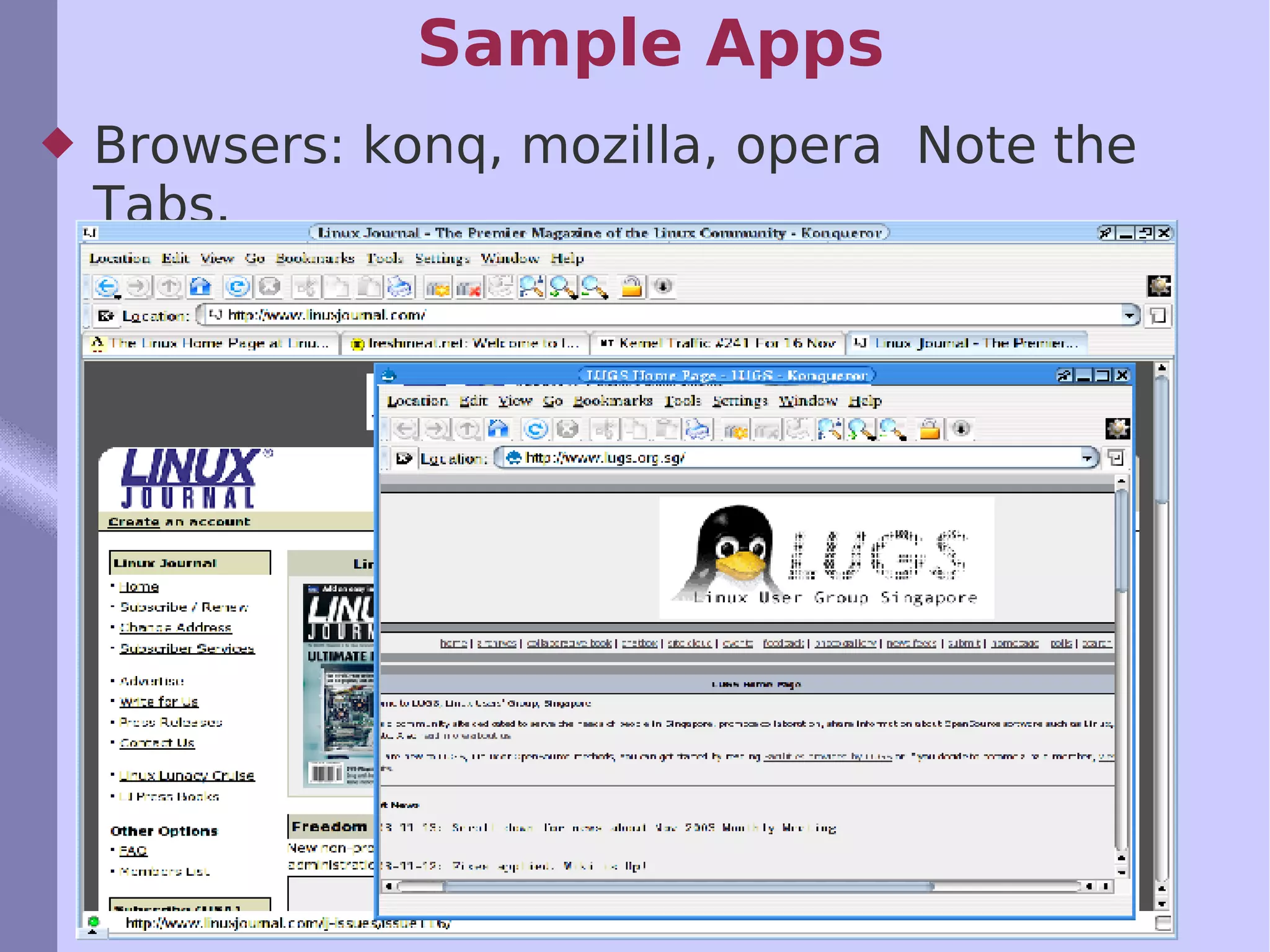Screen dimensions: 1270x952
Task: Expand URL history dropdown in Linux Journal window
Action: (1129, 316)
